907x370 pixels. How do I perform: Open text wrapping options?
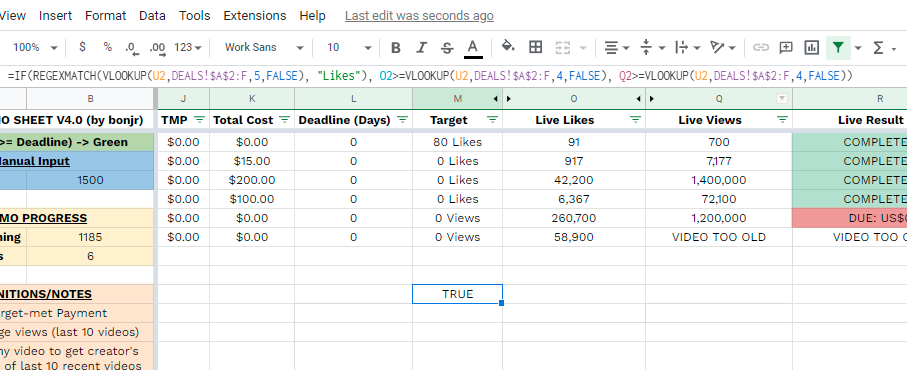(688, 47)
